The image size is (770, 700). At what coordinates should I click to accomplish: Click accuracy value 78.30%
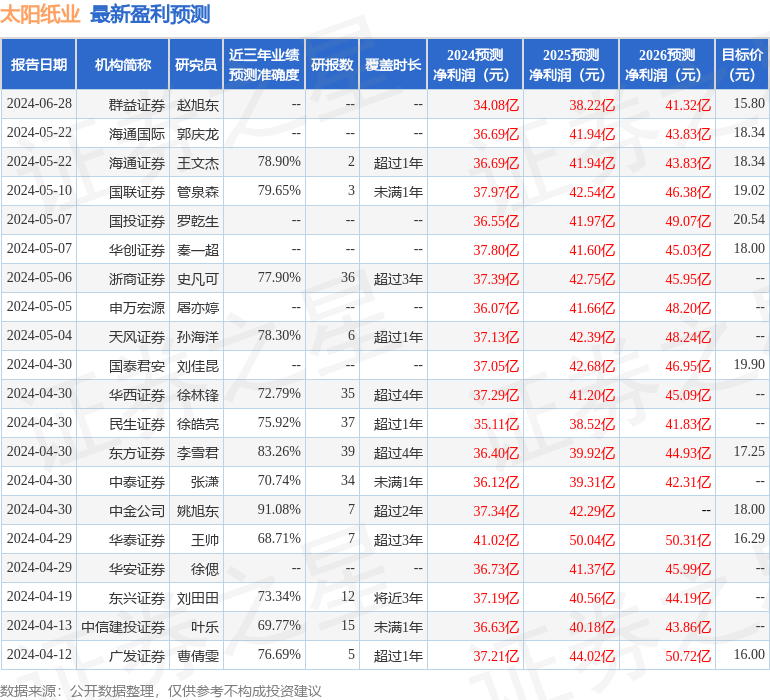click(x=279, y=336)
